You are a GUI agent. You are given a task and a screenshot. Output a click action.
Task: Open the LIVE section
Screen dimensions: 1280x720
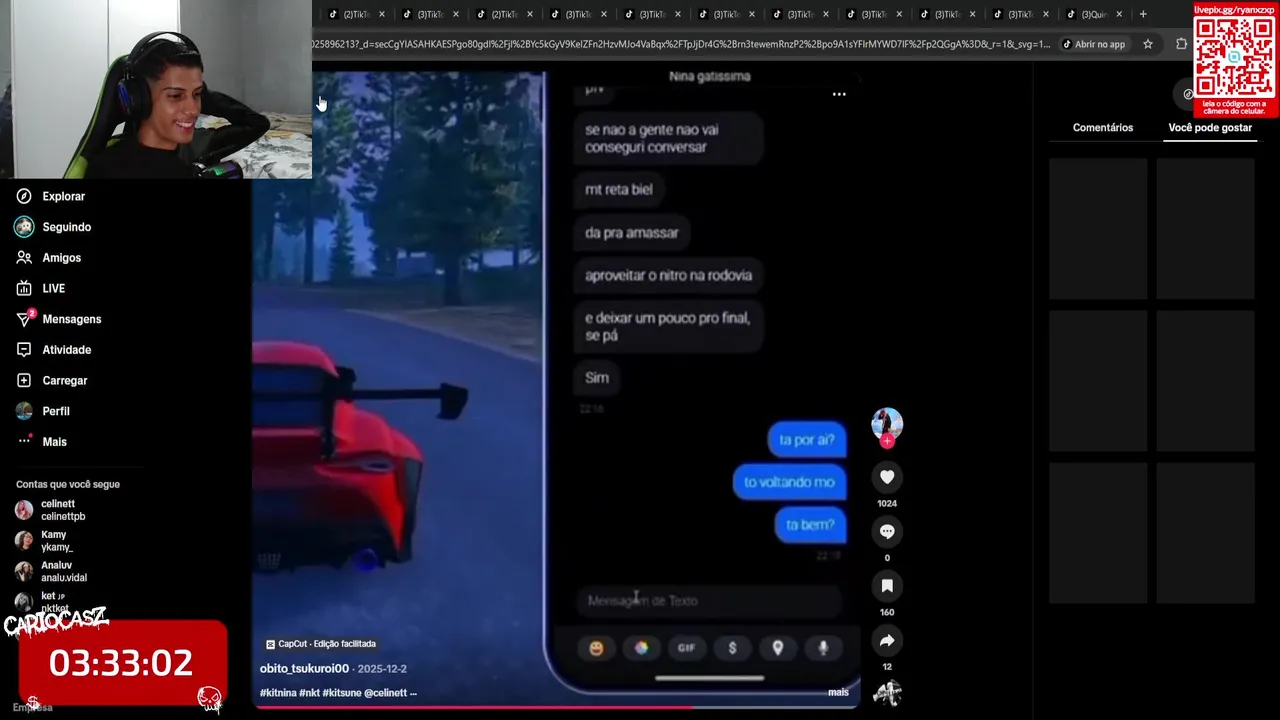click(x=53, y=289)
